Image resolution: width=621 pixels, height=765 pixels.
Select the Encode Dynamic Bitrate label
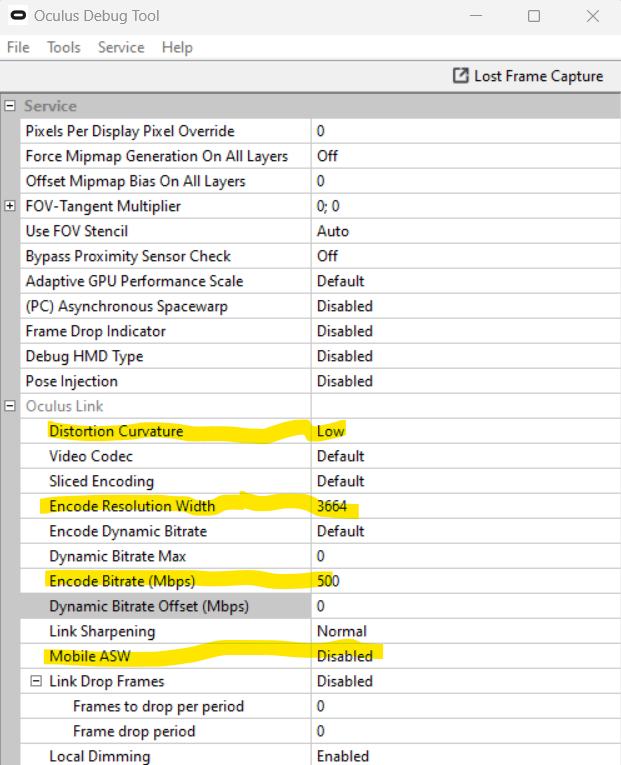128,531
